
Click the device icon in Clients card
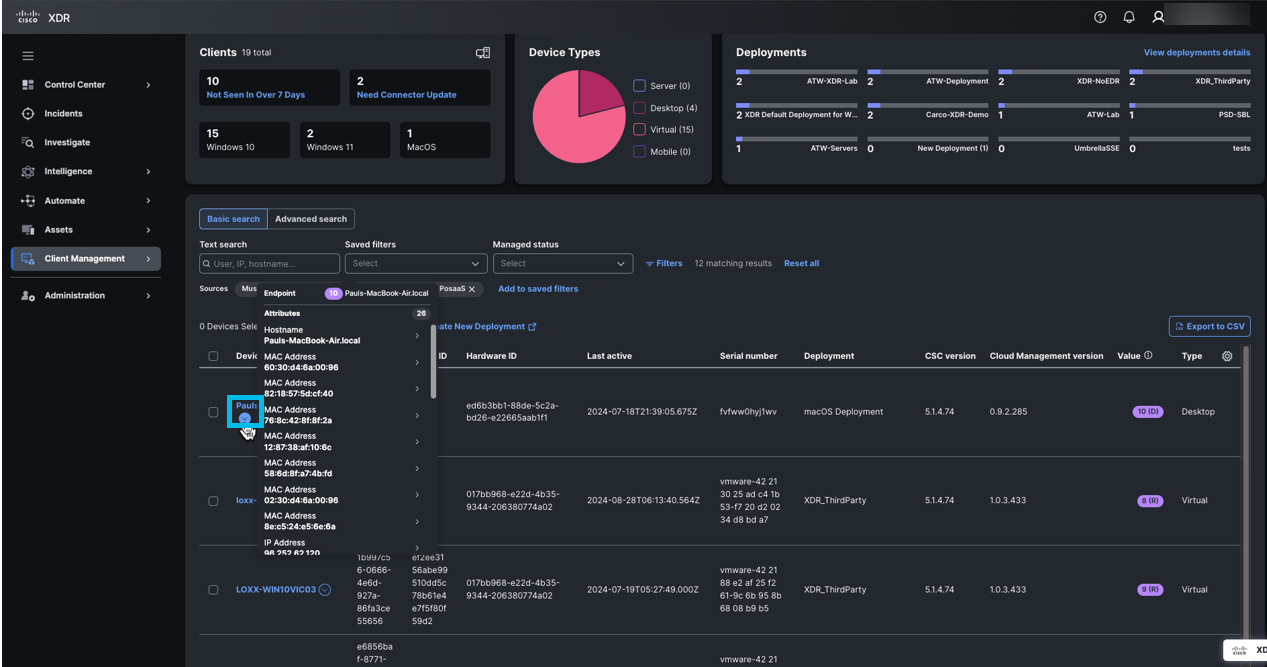tap(483, 53)
